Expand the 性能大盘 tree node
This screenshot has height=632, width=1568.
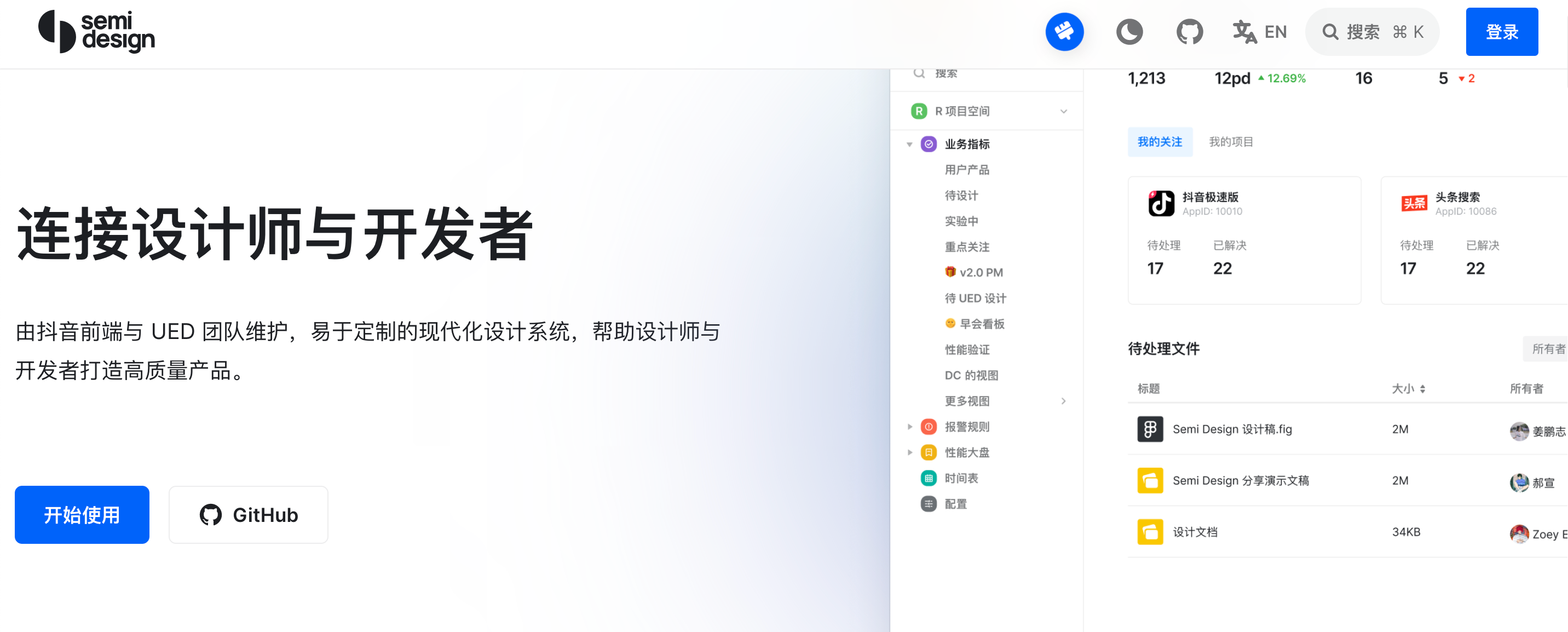[909, 452]
